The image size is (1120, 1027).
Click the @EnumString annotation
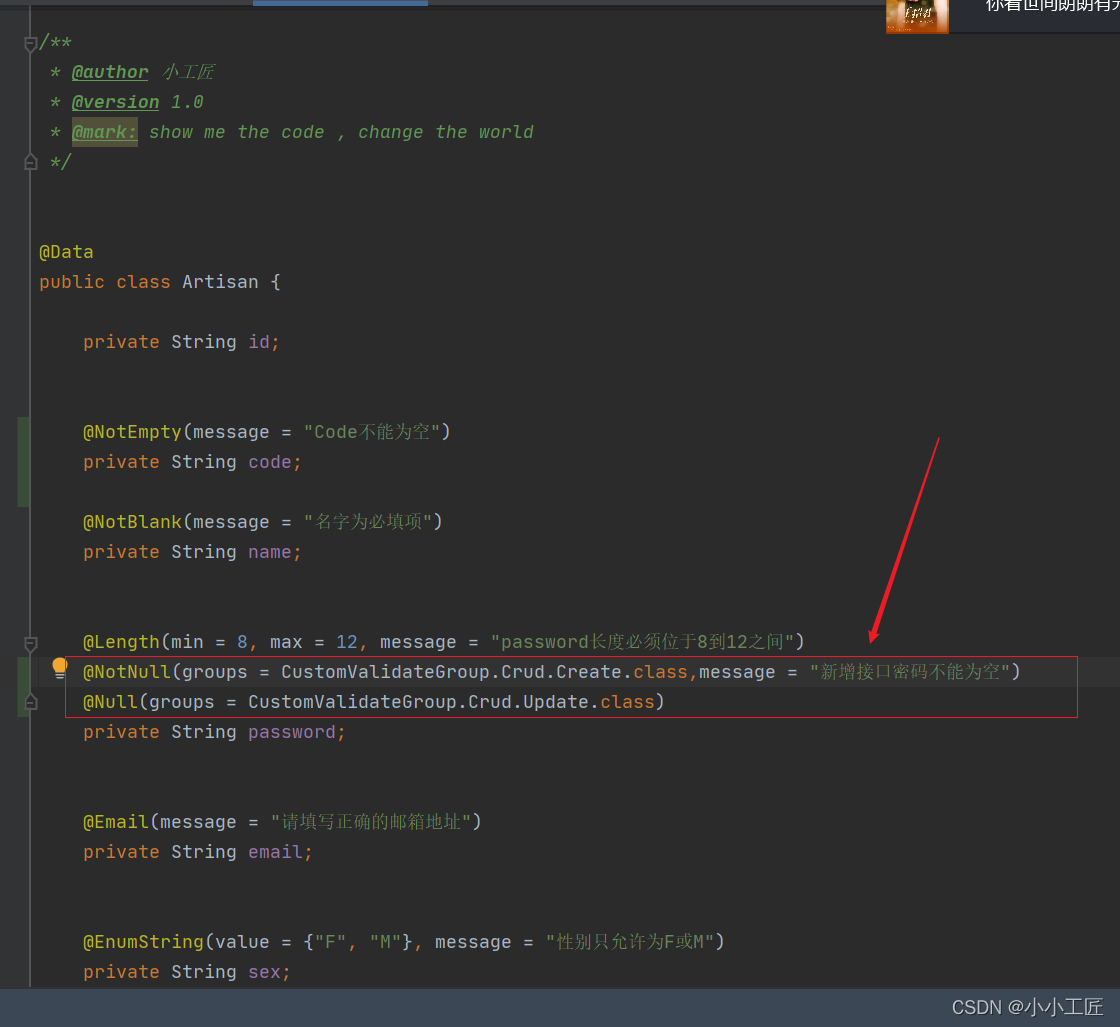point(143,942)
